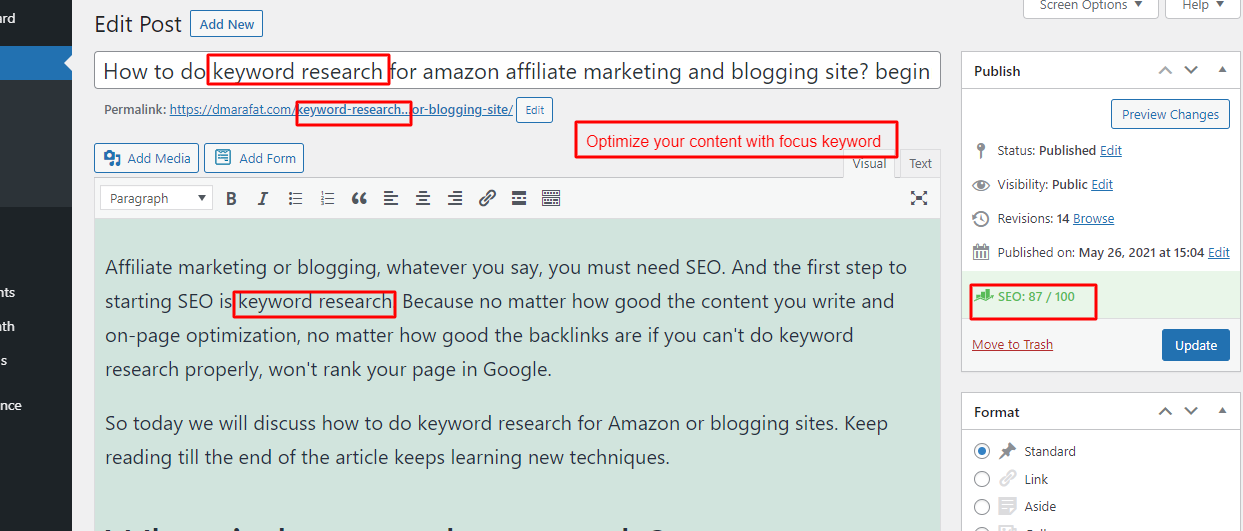This screenshot has width=1243, height=531.
Task: Open Screen Options panel
Action: (1091, 7)
